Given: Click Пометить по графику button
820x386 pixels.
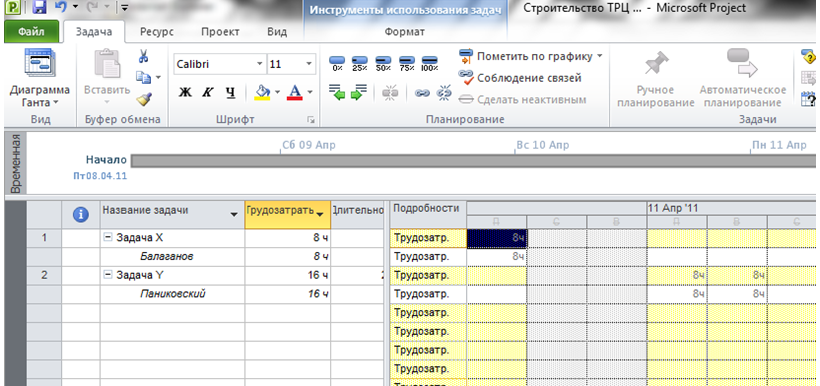Looking at the screenshot, I should (526, 56).
